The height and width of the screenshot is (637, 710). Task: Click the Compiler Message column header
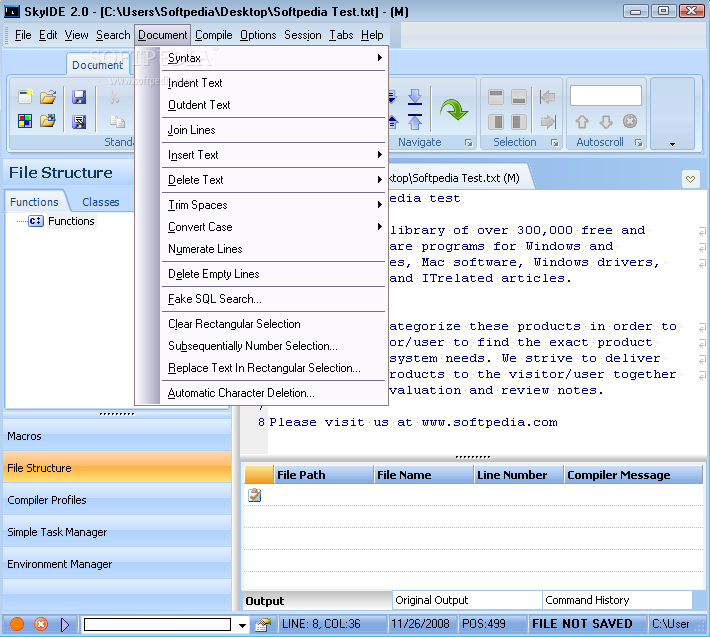point(633,474)
